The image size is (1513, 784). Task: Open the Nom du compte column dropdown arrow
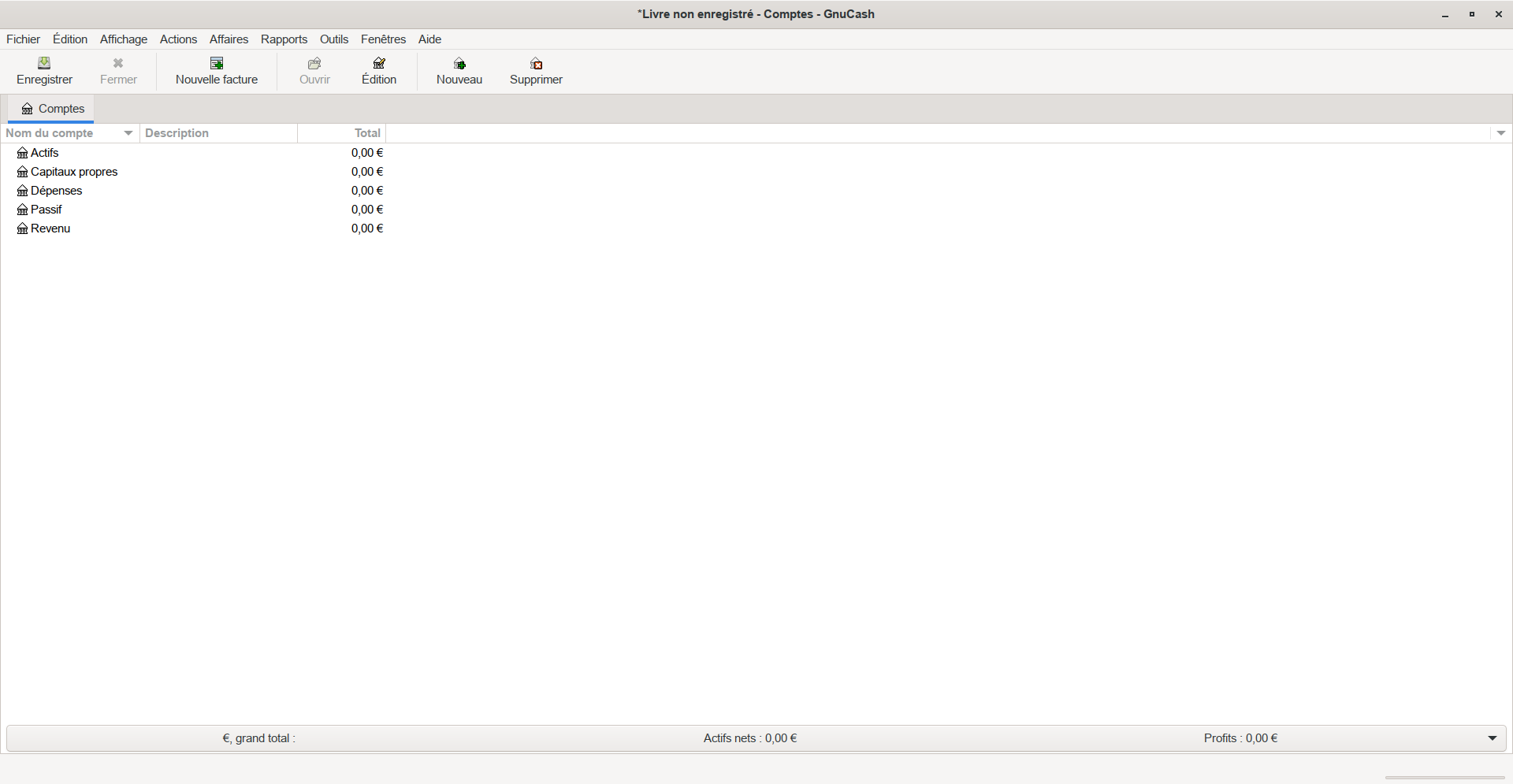(128, 133)
